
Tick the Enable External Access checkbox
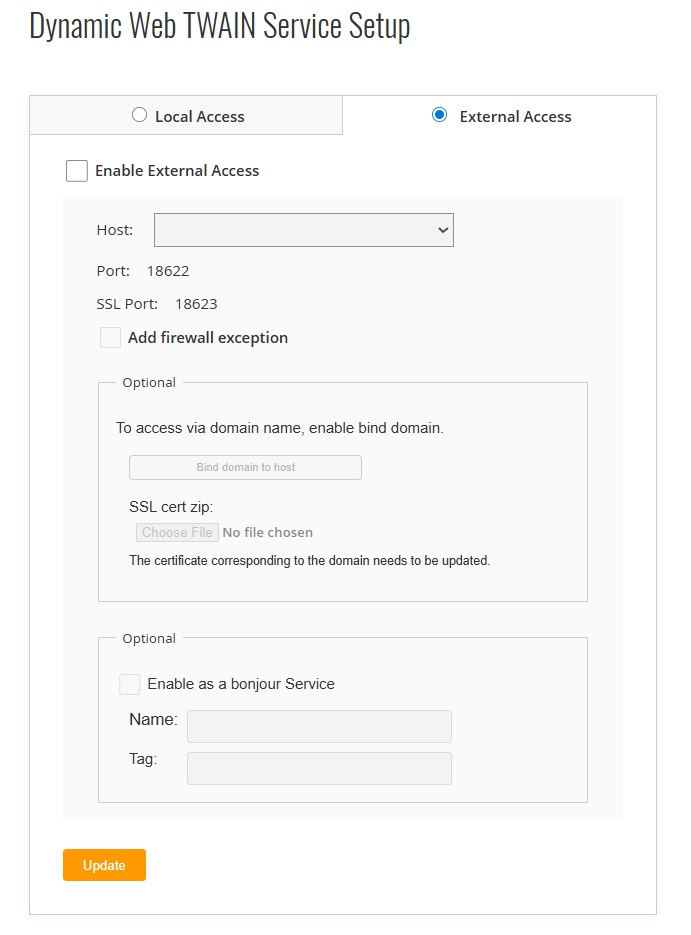[x=77, y=171]
